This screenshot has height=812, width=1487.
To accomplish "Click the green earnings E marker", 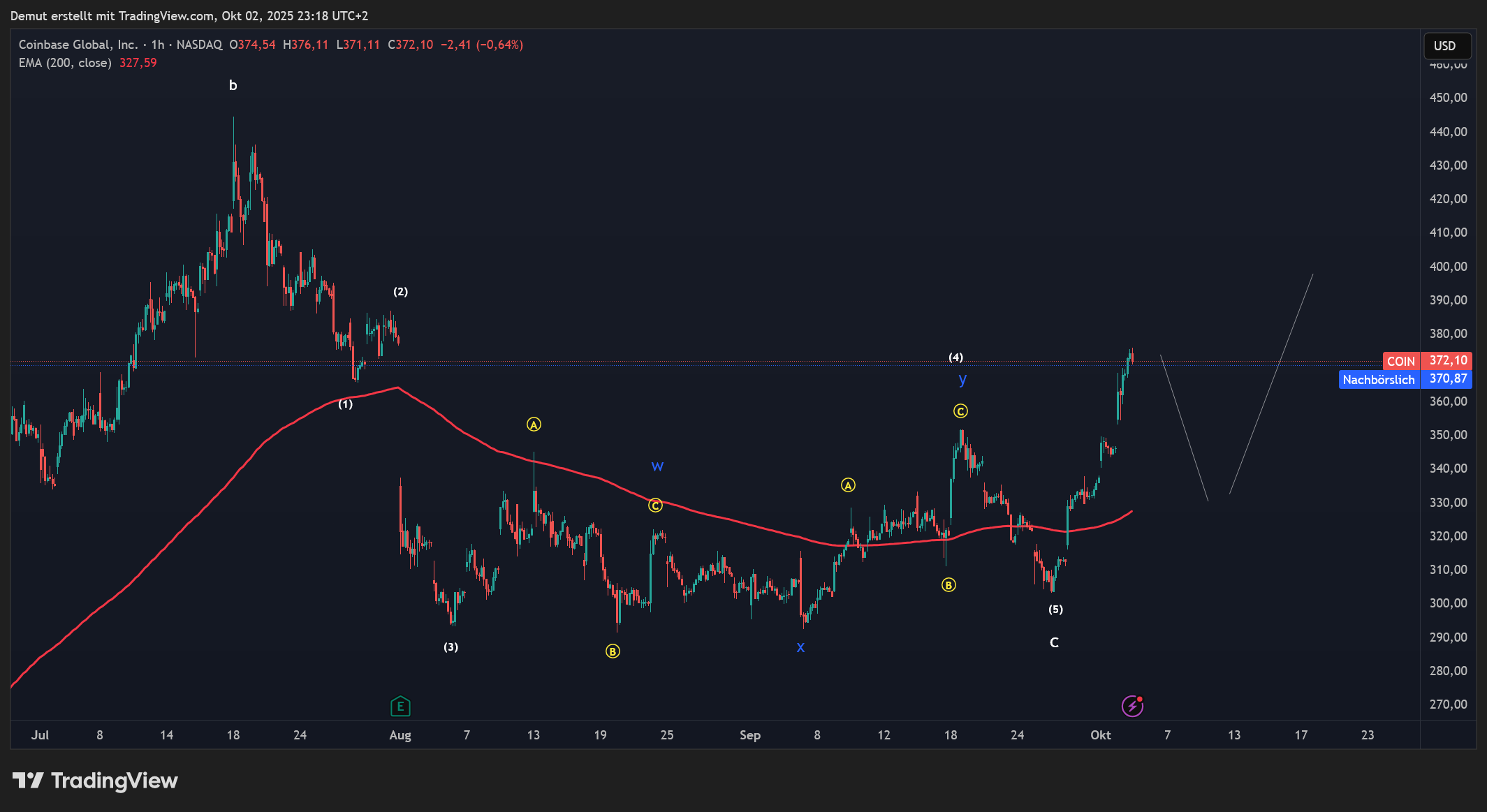I will [x=400, y=707].
